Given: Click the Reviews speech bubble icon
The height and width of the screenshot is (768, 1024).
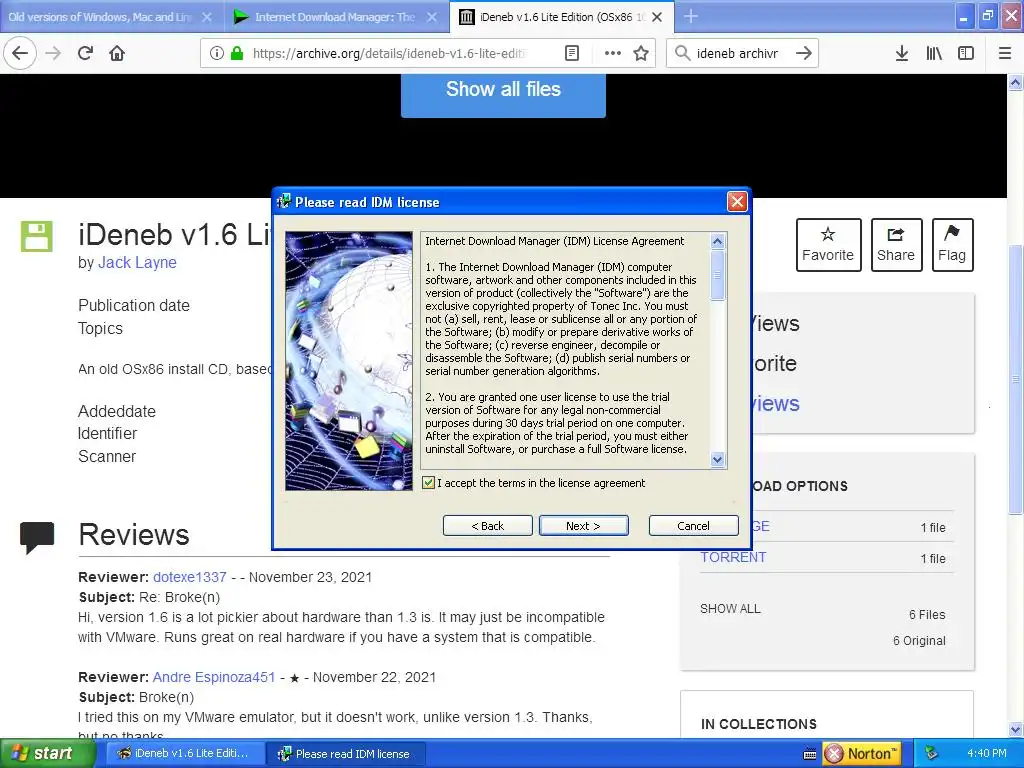Looking at the screenshot, I should [x=37, y=537].
